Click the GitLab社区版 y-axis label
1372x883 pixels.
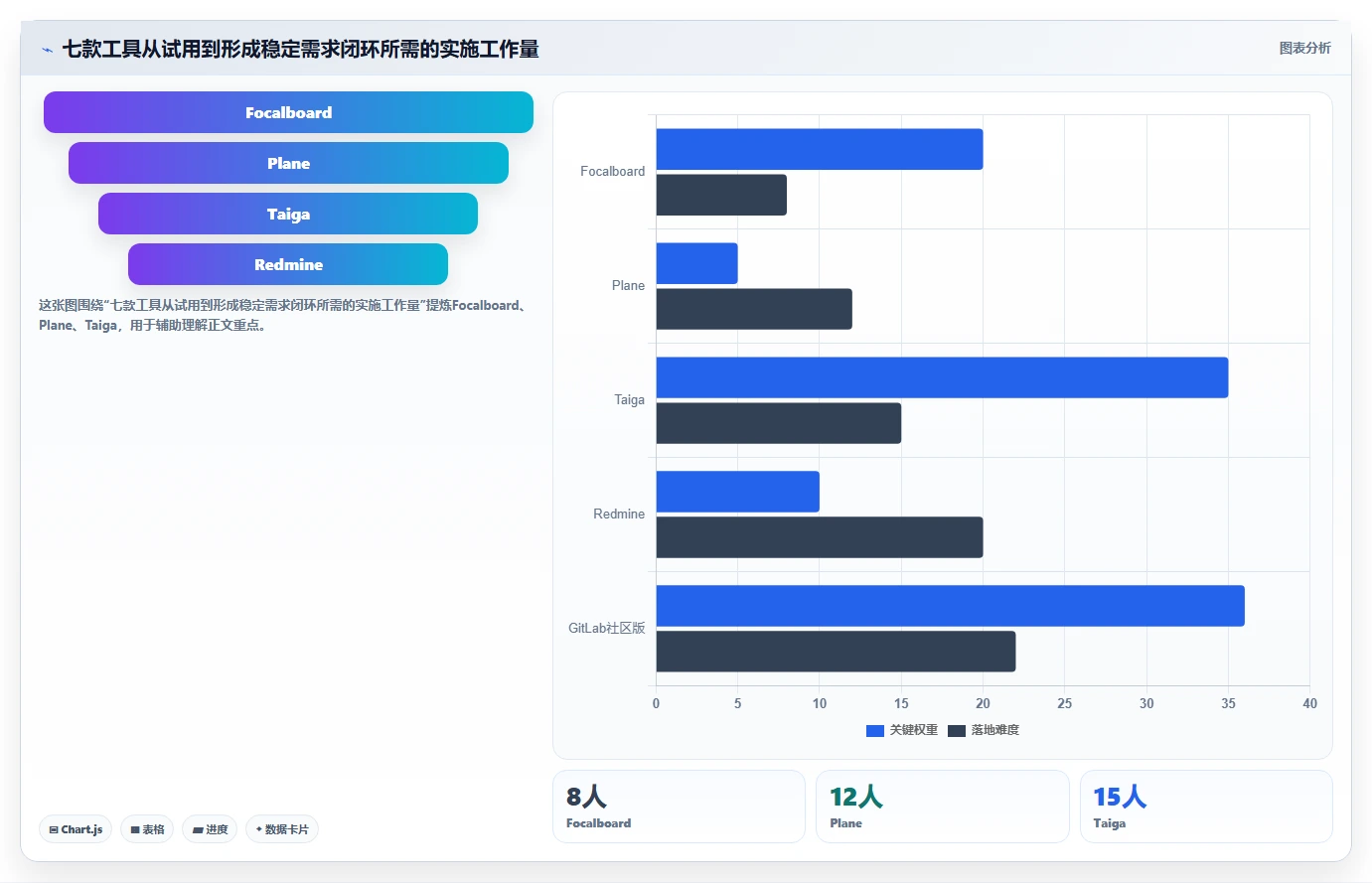[x=606, y=629]
